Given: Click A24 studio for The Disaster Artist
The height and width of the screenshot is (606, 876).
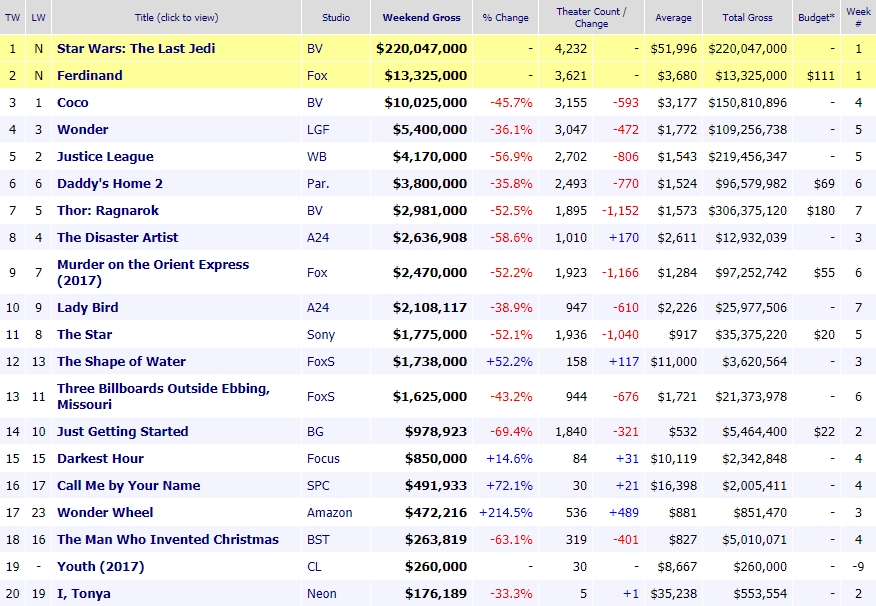Looking at the screenshot, I should [318, 237].
